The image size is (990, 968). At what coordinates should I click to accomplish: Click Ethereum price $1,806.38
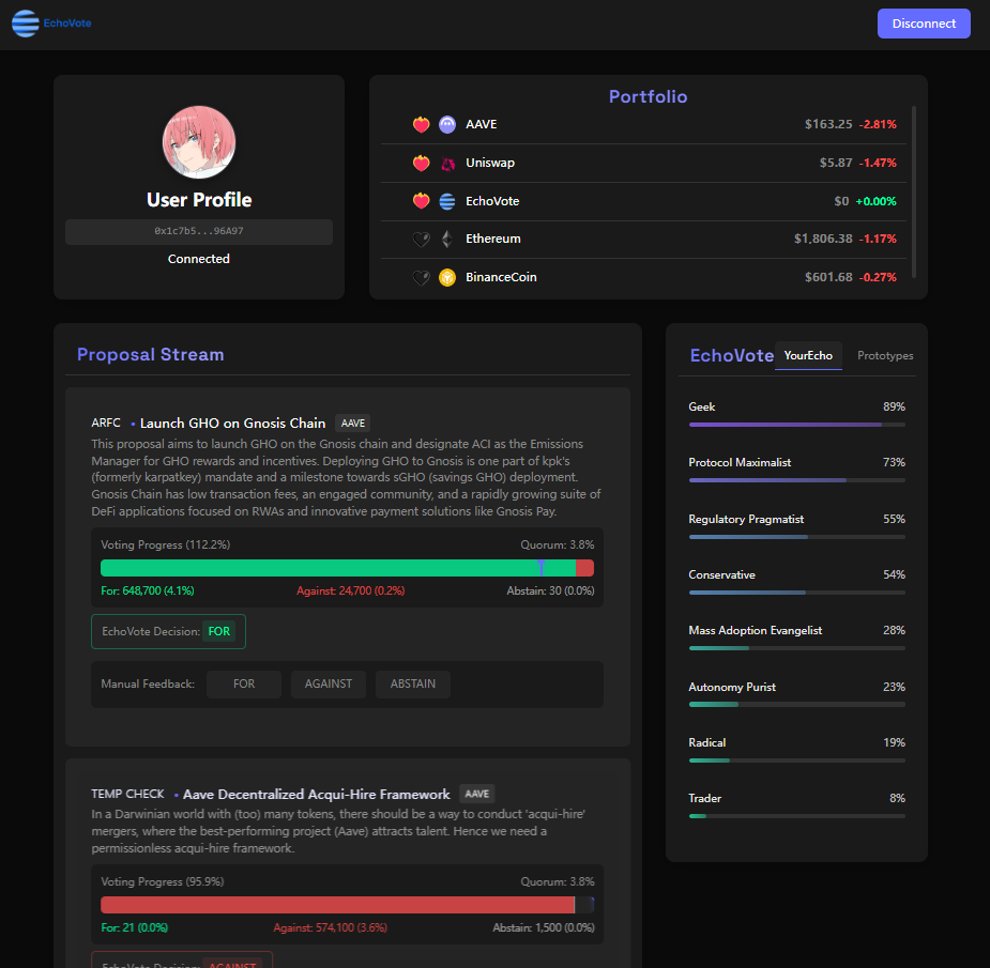point(823,239)
